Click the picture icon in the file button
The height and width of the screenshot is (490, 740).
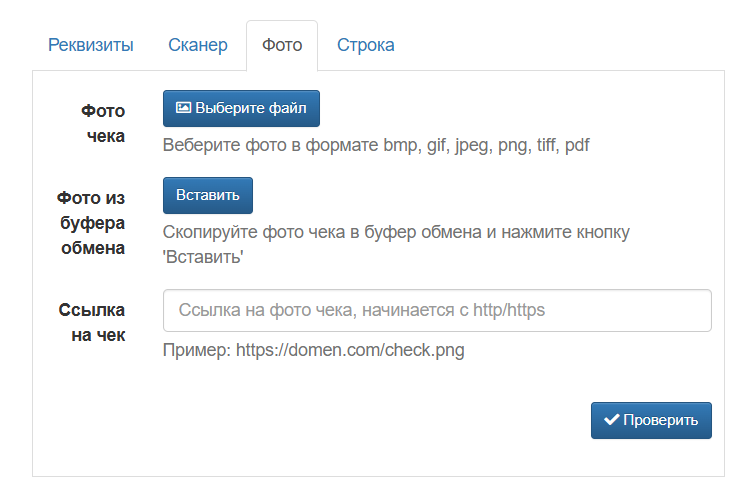(x=183, y=108)
